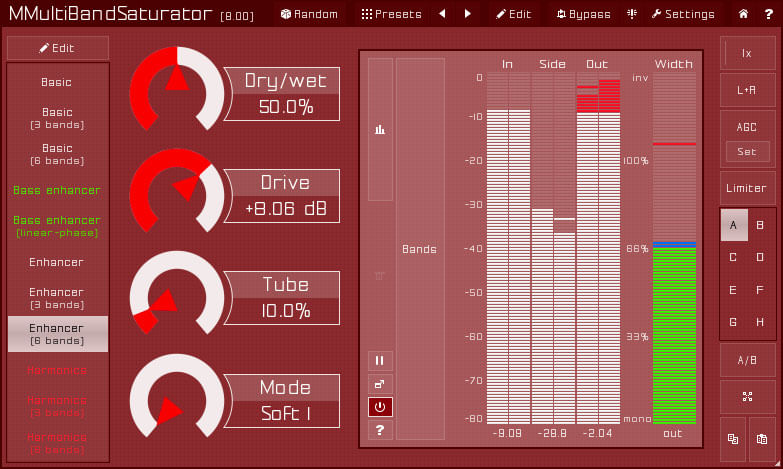Click the 1x oversampling button
This screenshot has height=469, width=783.
(x=747, y=53)
